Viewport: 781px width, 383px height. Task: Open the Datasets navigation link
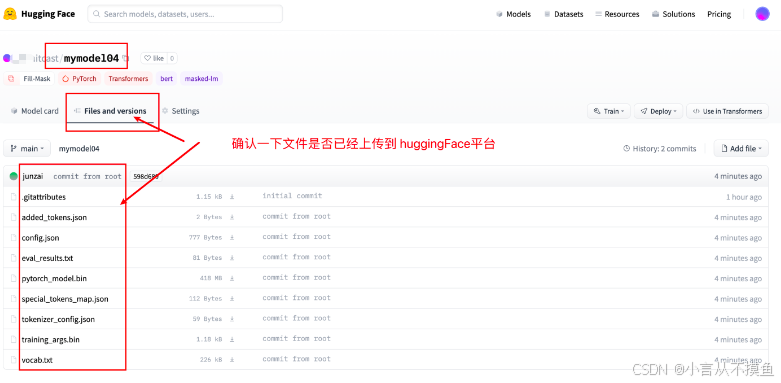tap(563, 14)
